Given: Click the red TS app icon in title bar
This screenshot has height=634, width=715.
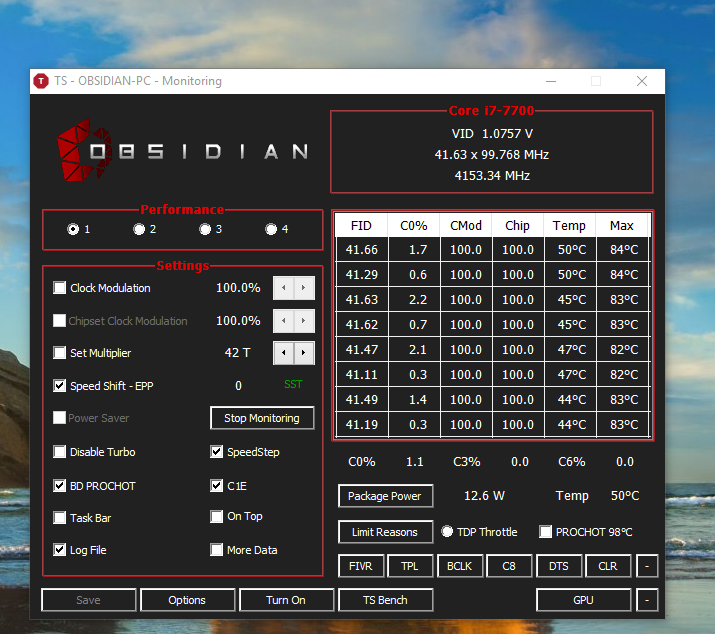Looking at the screenshot, I should tap(41, 81).
